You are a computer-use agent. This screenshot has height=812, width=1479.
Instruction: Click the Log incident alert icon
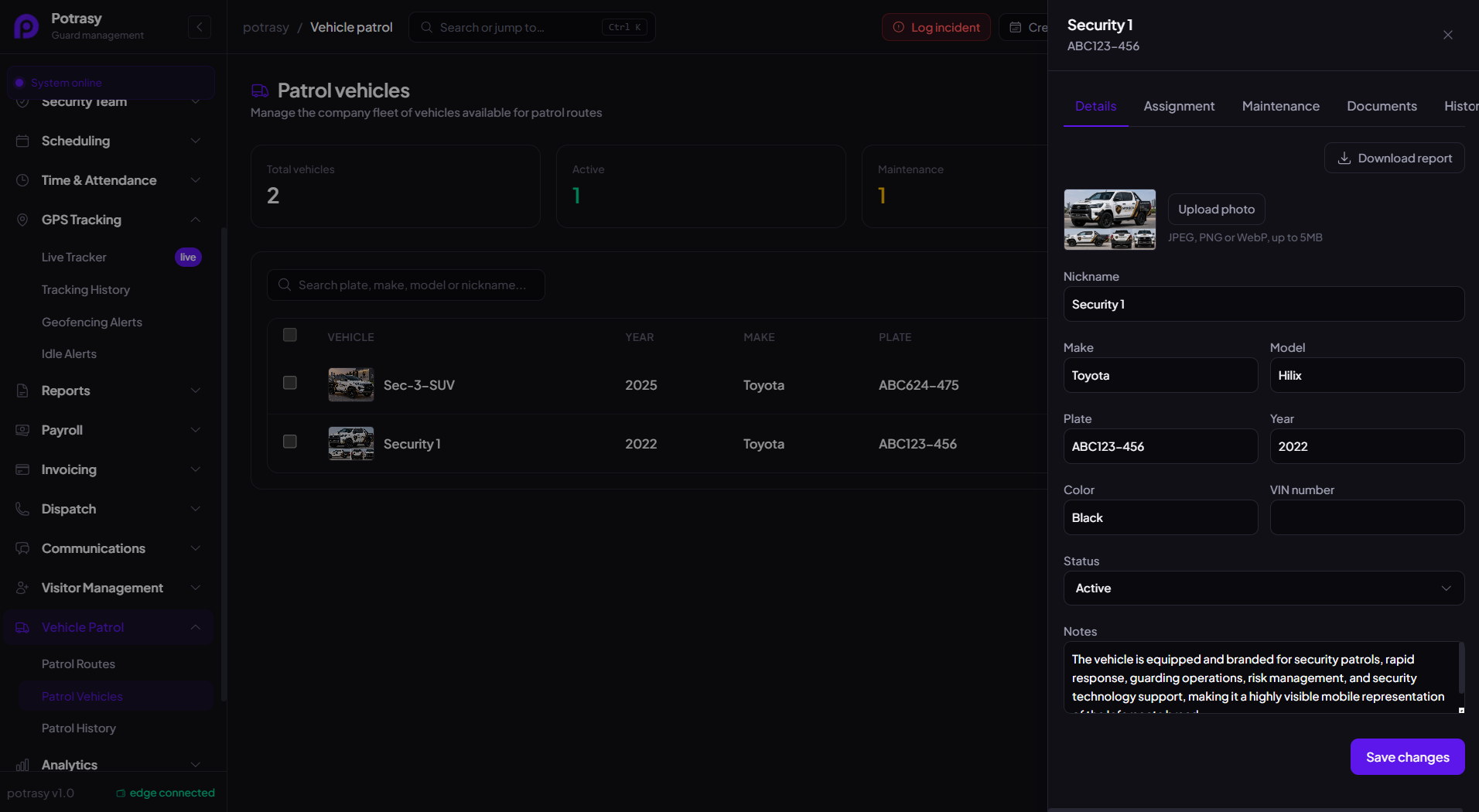[899, 27]
